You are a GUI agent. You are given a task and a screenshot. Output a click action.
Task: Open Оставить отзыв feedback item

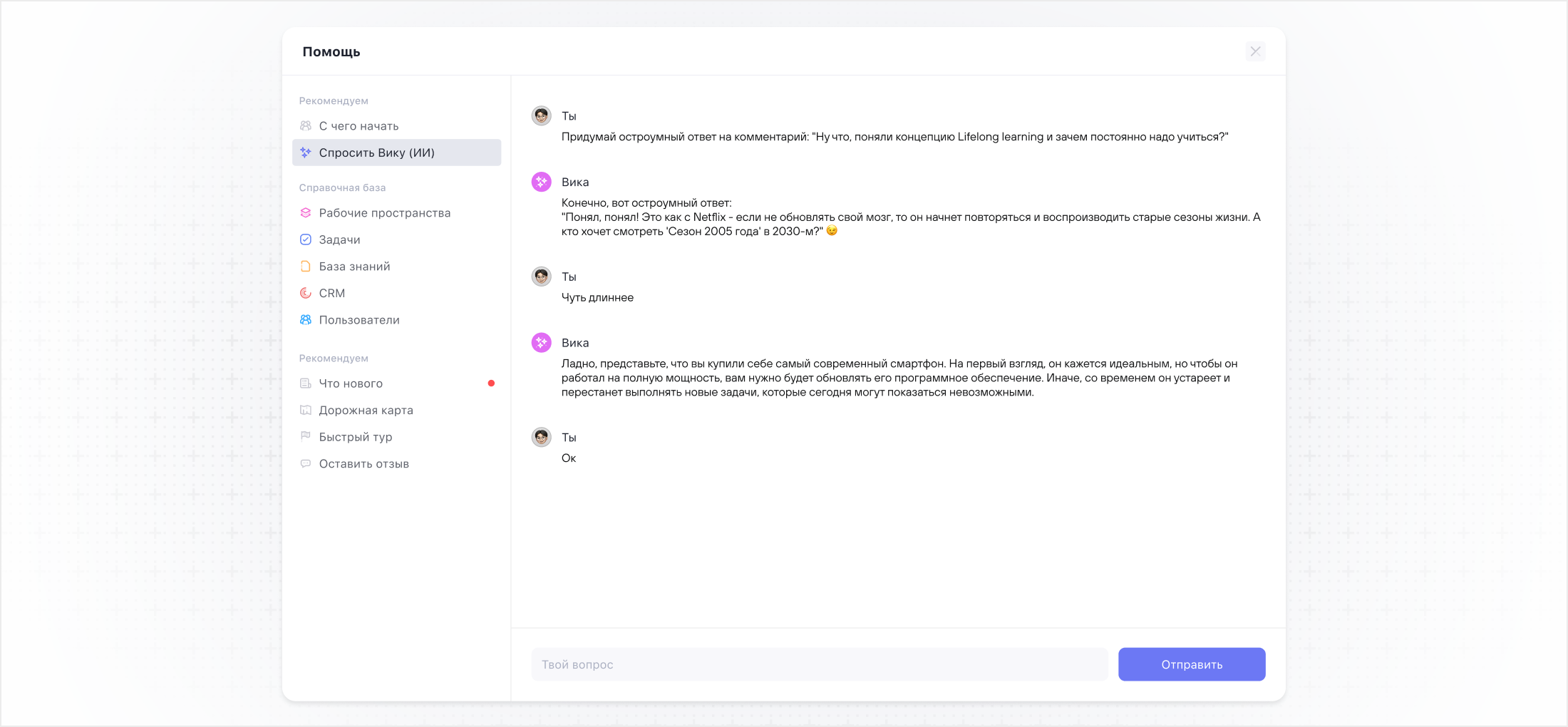[363, 464]
